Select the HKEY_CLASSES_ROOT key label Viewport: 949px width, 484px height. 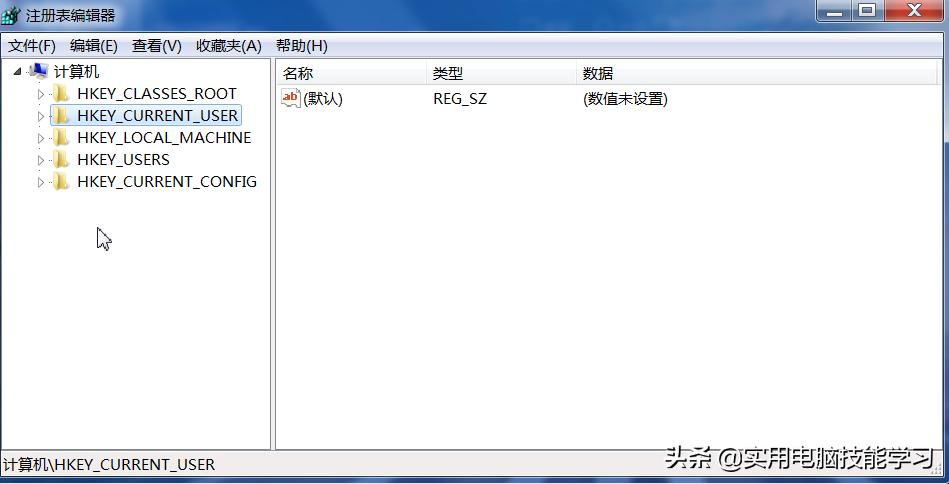(157, 94)
